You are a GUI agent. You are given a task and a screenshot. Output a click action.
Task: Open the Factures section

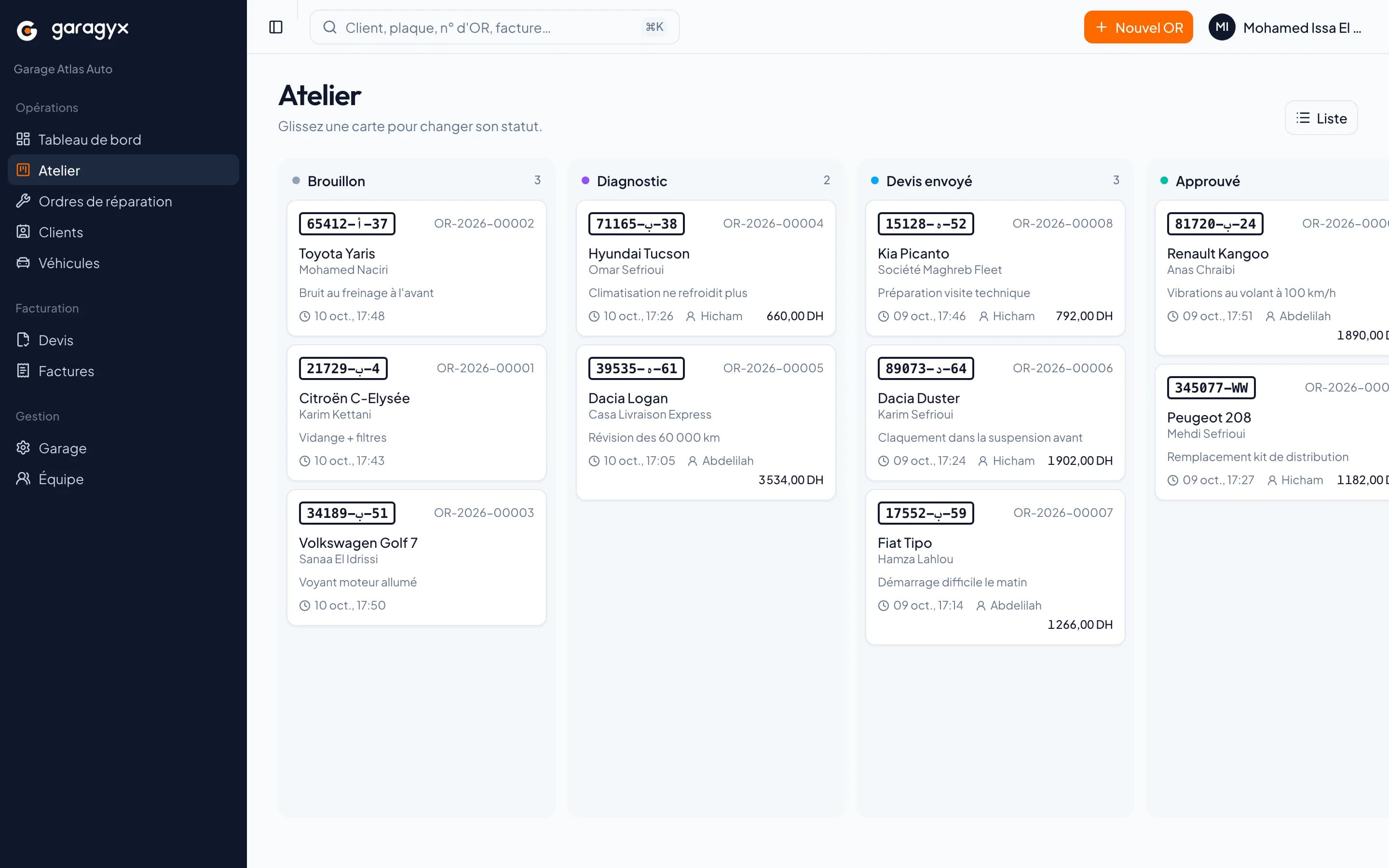point(123,371)
